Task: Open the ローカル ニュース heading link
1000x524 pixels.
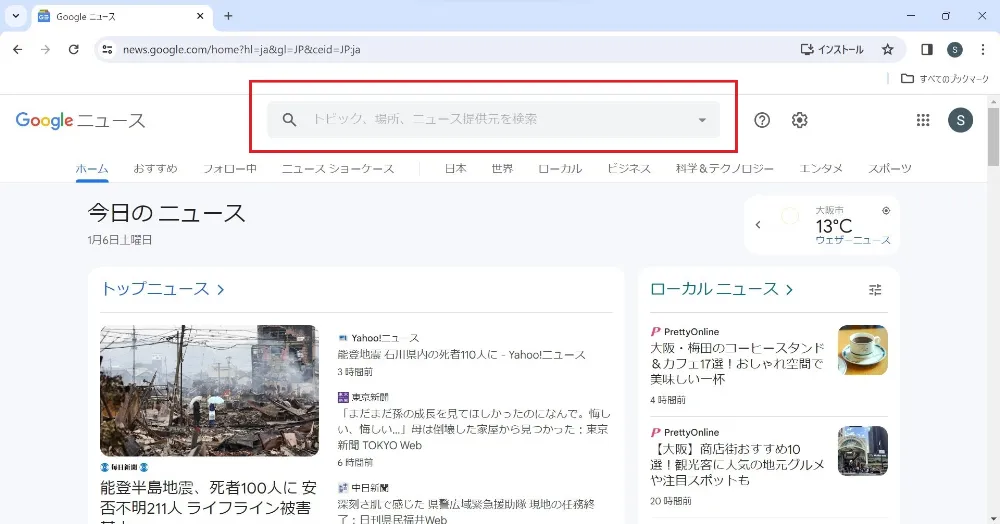Action: pyautogui.click(x=721, y=289)
